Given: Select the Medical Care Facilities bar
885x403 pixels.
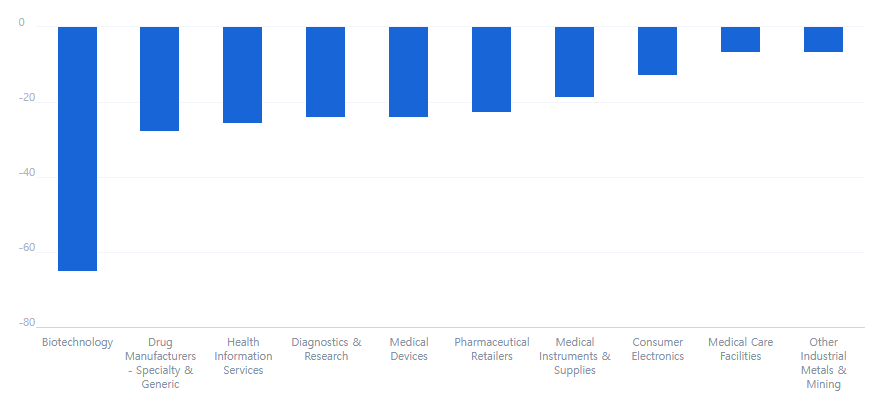Looking at the screenshot, I should tap(740, 39).
